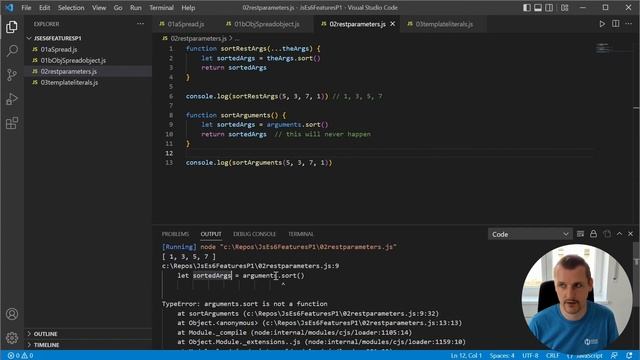Collapse the JSES6FEATURESP1 folder

58,38
